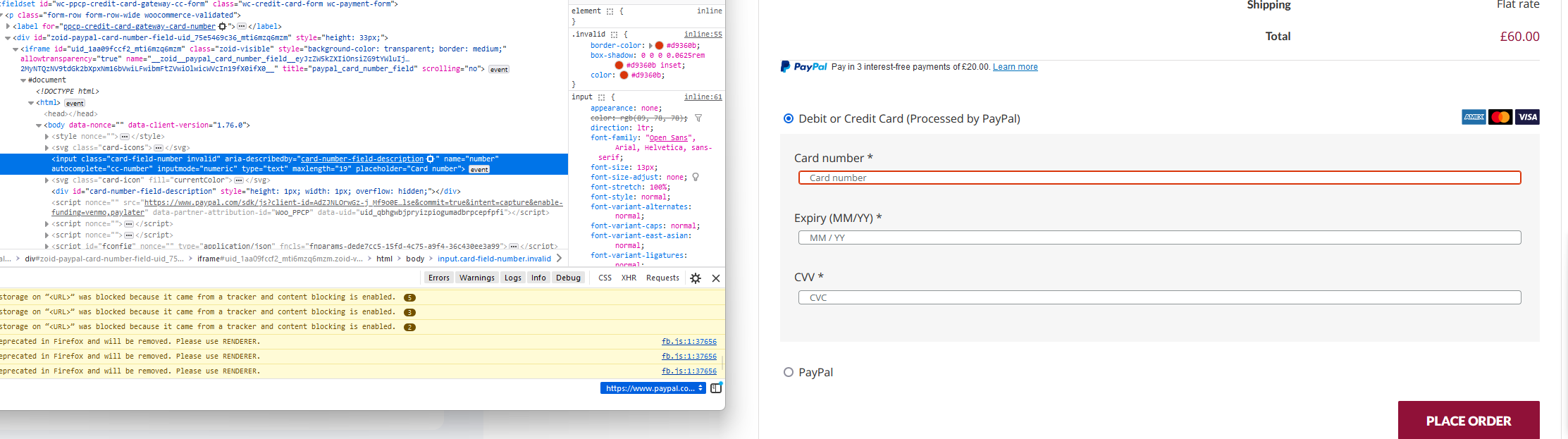Select the body breadcrumb item
The image size is (1568, 439).
415,259
